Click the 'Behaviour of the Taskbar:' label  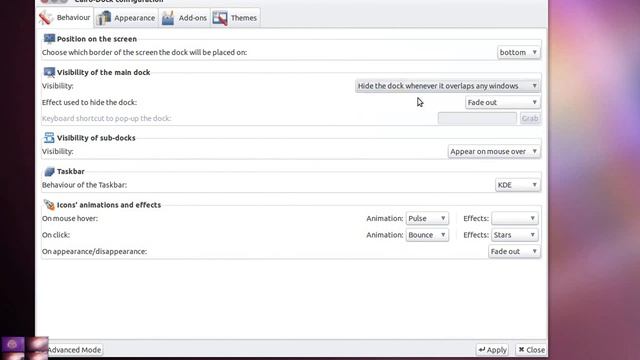(x=84, y=185)
